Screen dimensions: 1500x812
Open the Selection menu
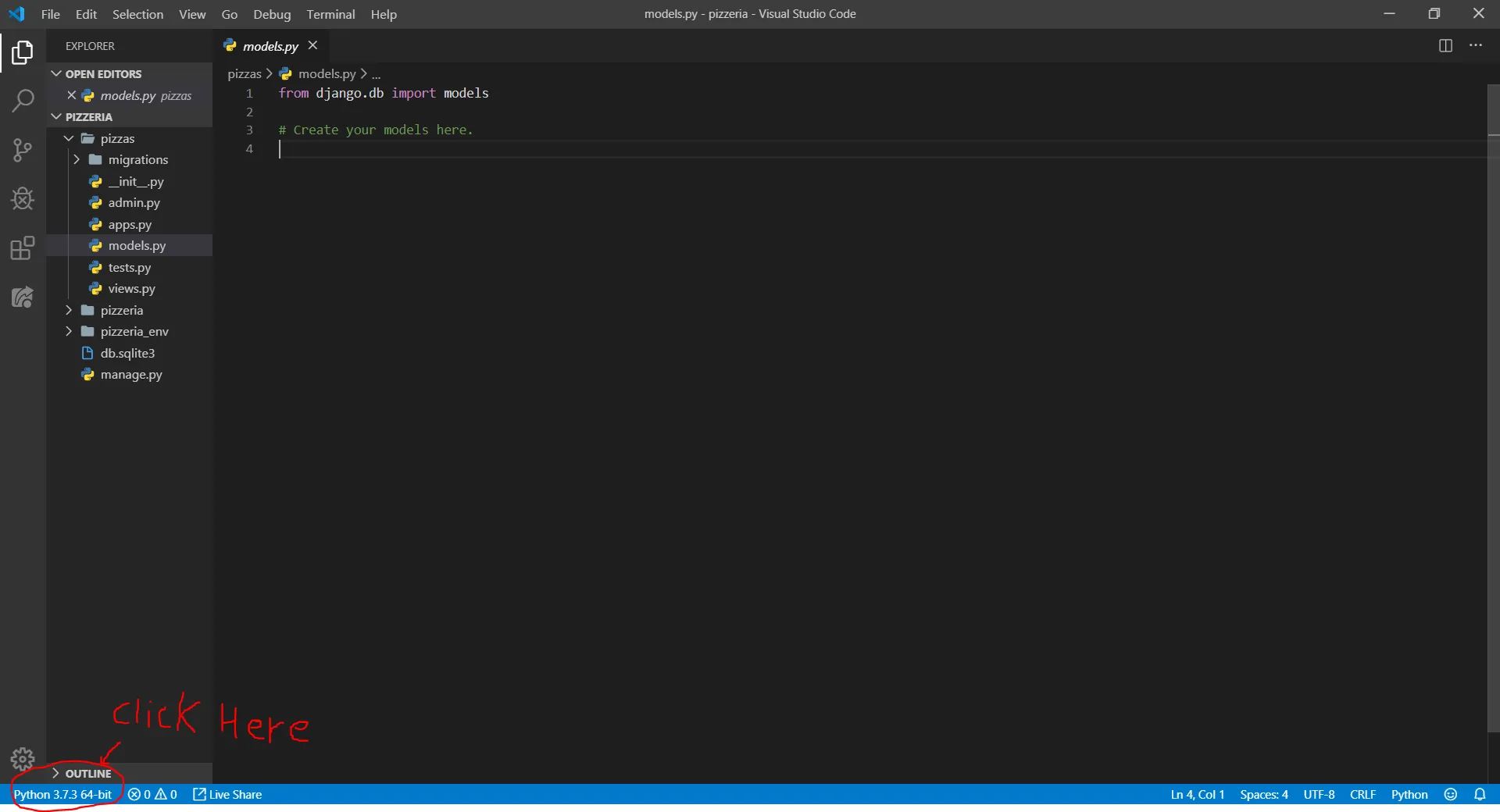(137, 14)
